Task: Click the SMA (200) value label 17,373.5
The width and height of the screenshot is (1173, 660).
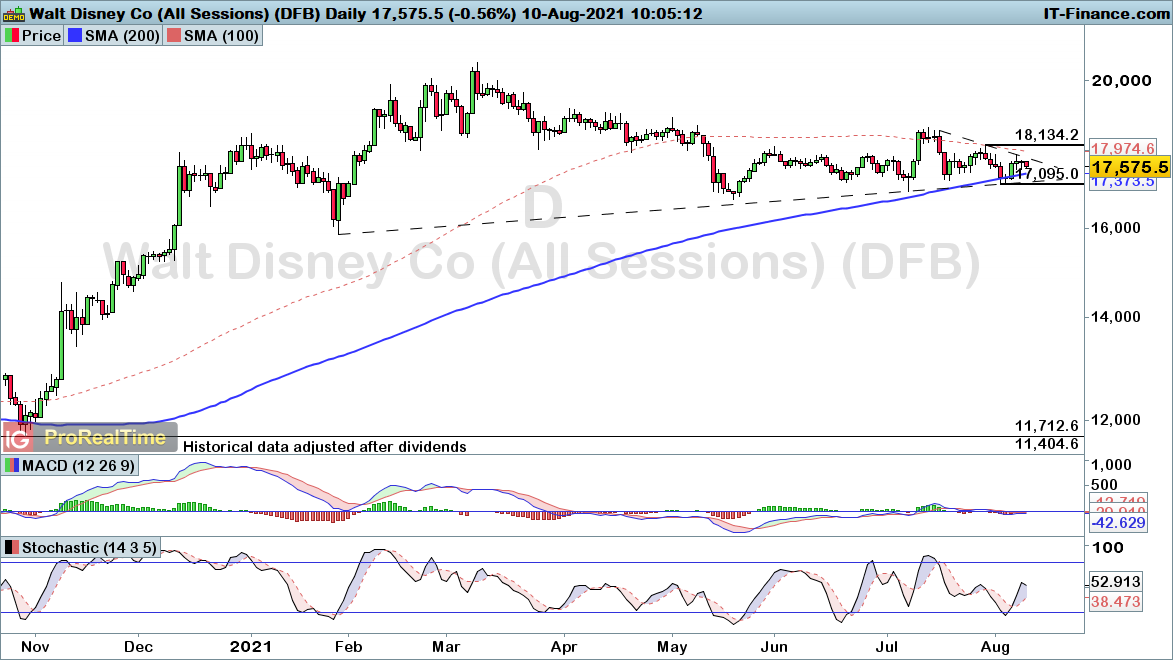Action: (x=1122, y=182)
